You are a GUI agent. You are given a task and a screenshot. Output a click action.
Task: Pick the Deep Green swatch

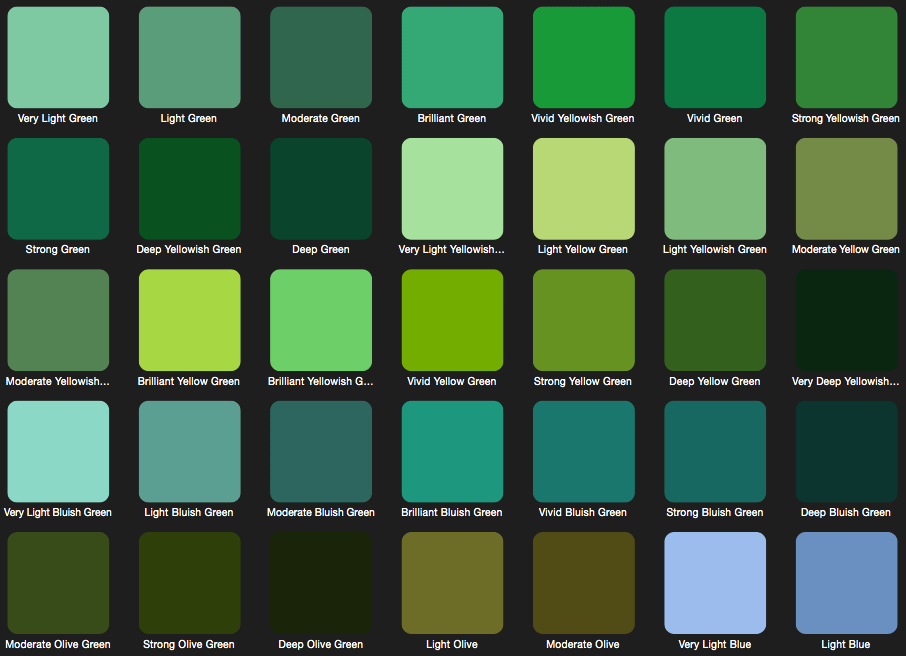pos(320,188)
